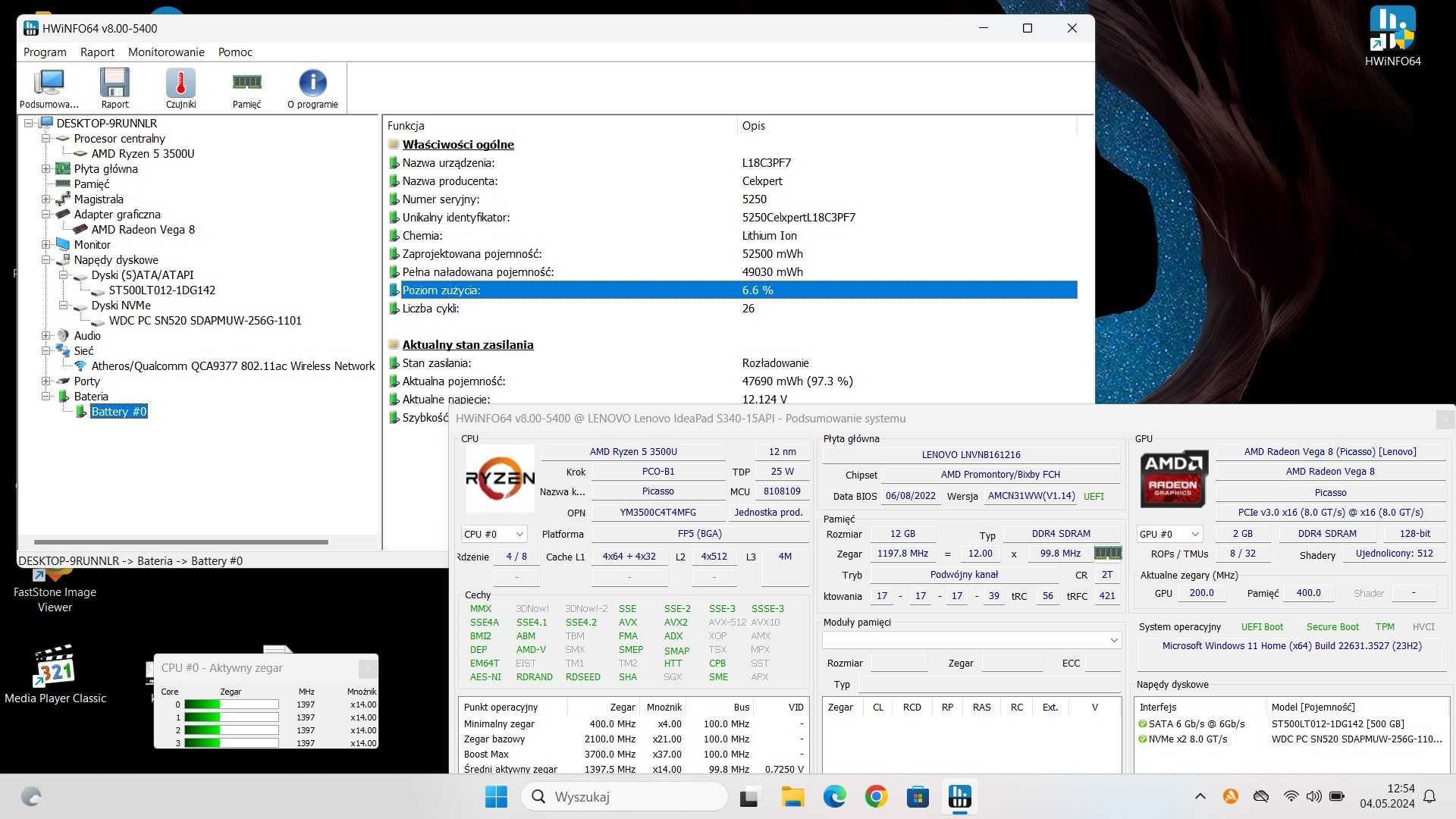
Task: Select the Zaprojektowana pojemność row
Action: [x=733, y=253]
